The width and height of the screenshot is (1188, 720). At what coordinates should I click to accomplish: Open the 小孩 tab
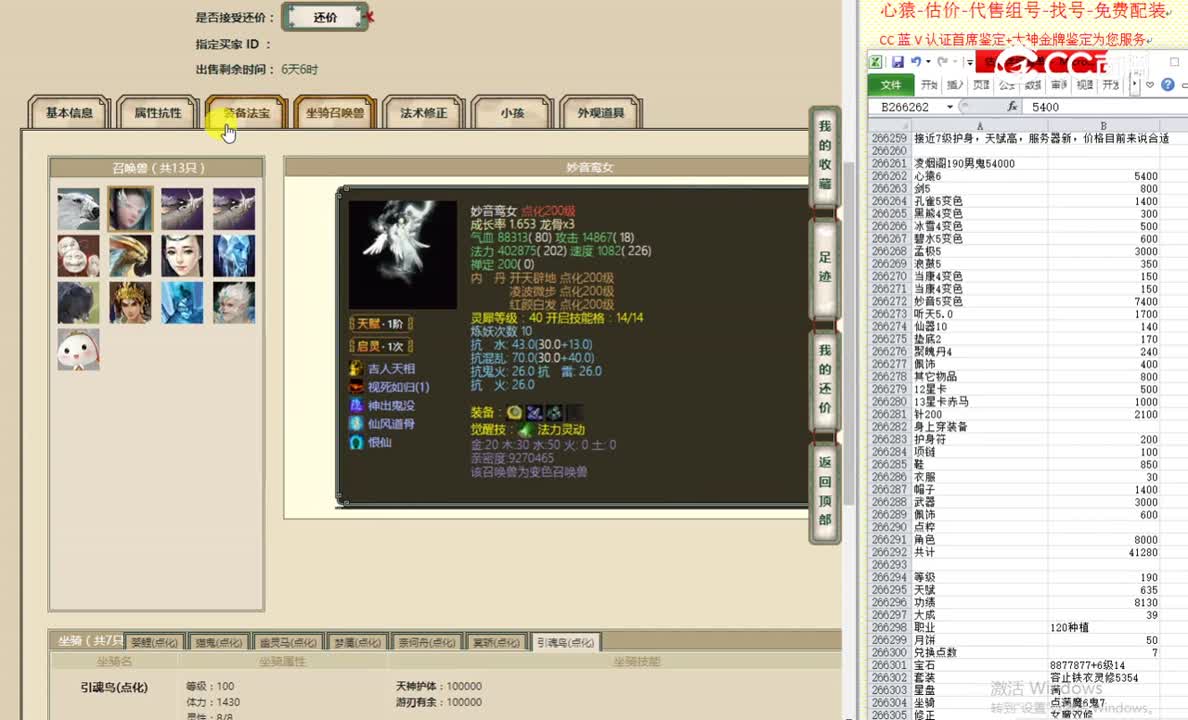pos(512,113)
